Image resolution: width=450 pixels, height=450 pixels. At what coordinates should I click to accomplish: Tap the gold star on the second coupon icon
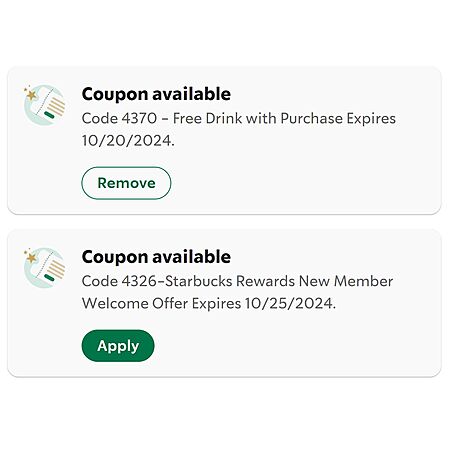point(31,258)
